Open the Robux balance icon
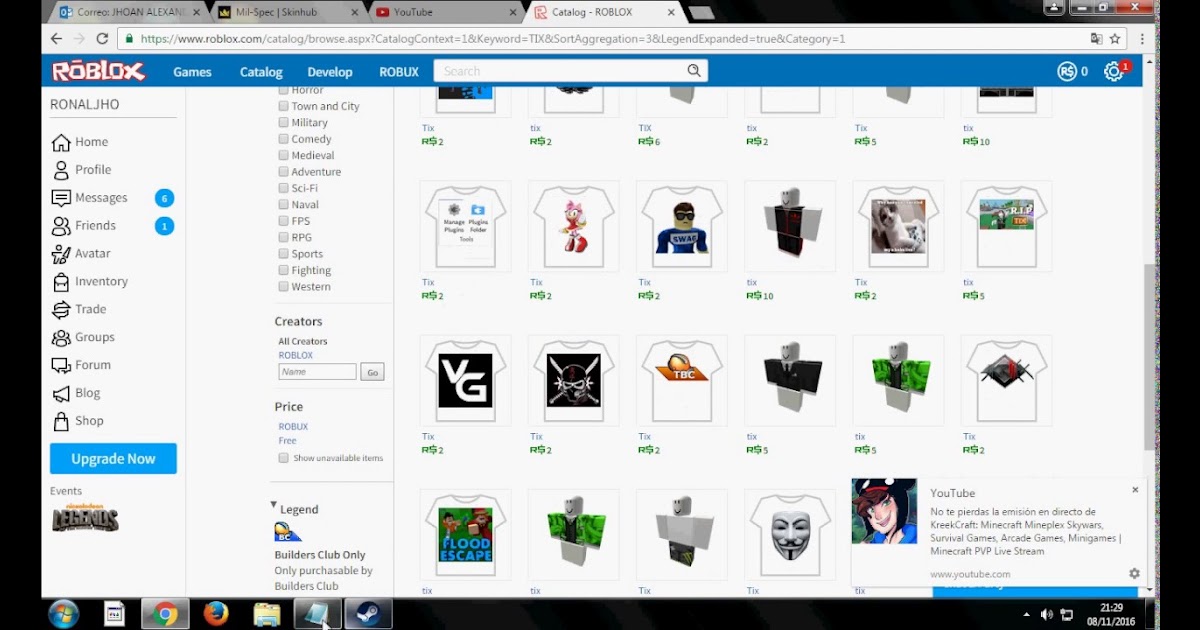 point(1067,72)
